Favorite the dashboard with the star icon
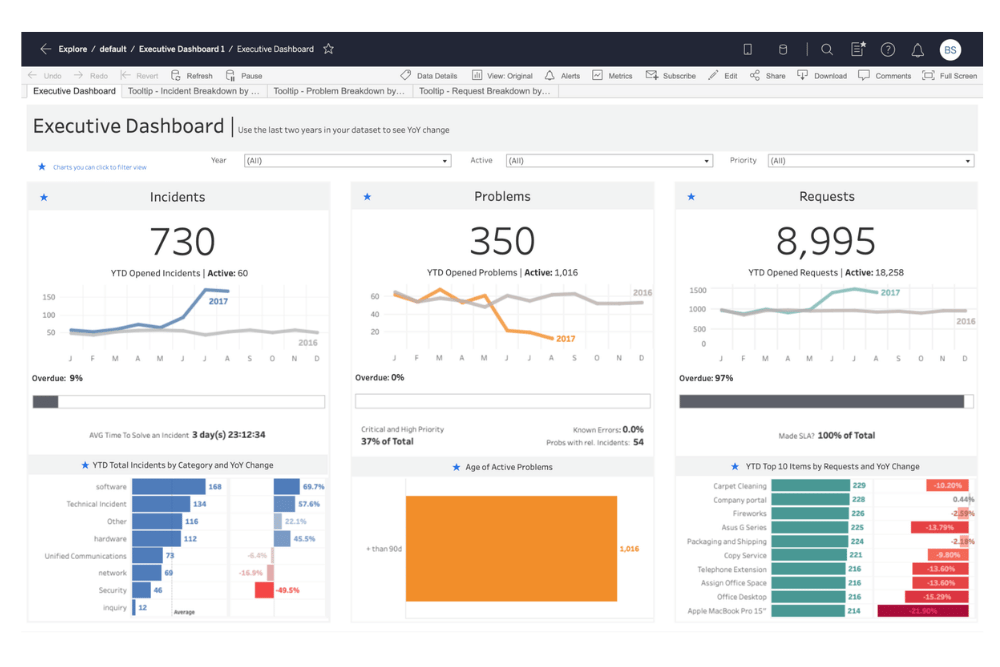 point(328,49)
